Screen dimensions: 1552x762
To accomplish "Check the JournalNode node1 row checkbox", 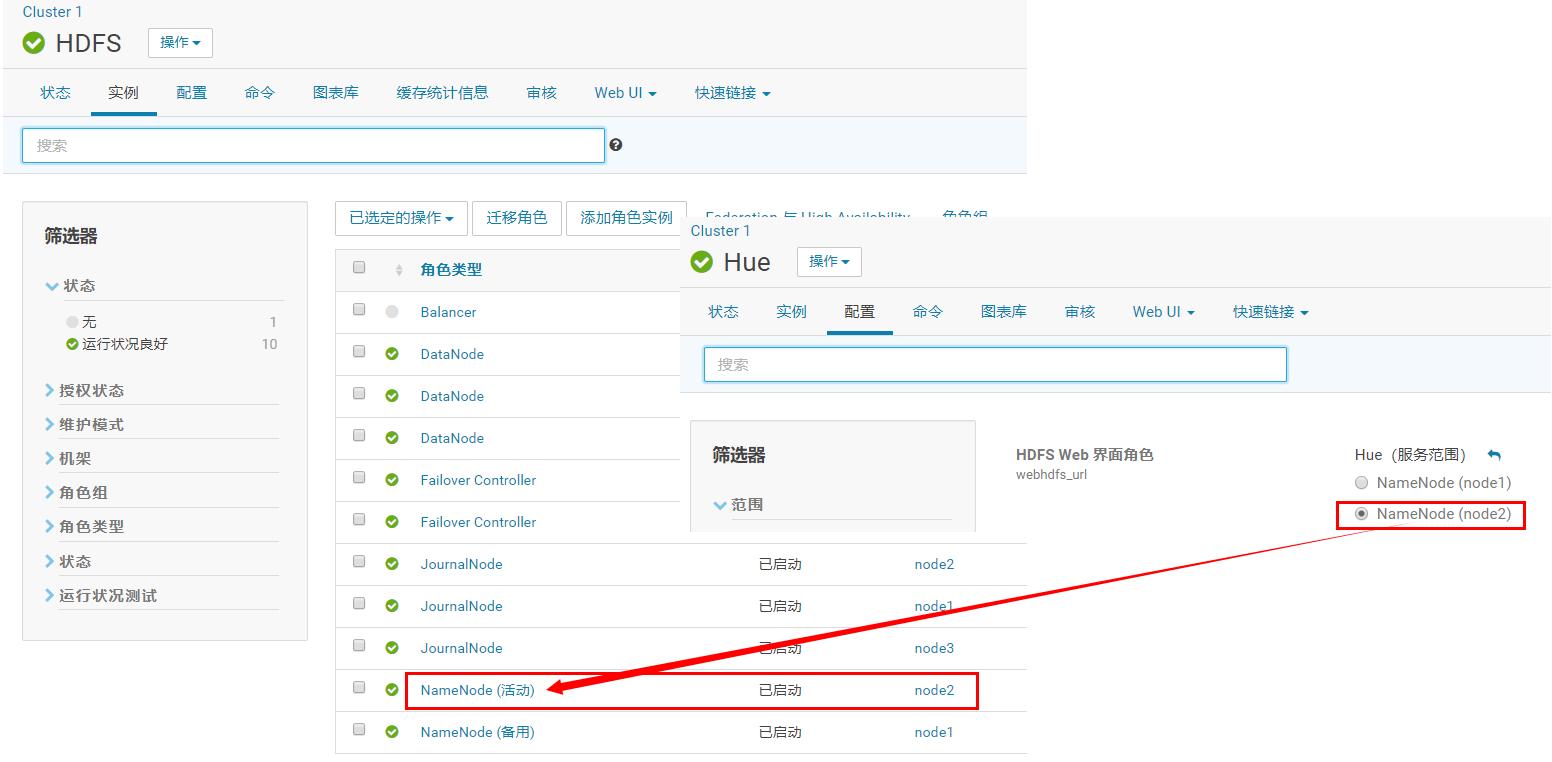I will (x=359, y=603).
